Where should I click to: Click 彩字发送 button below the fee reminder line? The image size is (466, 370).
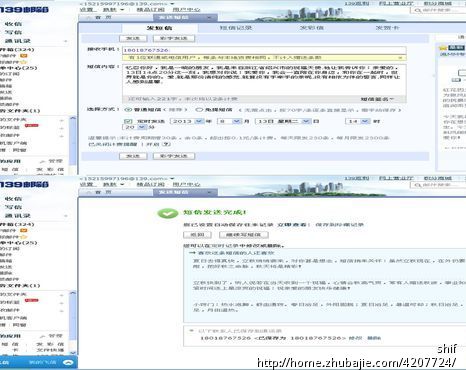click(x=174, y=156)
